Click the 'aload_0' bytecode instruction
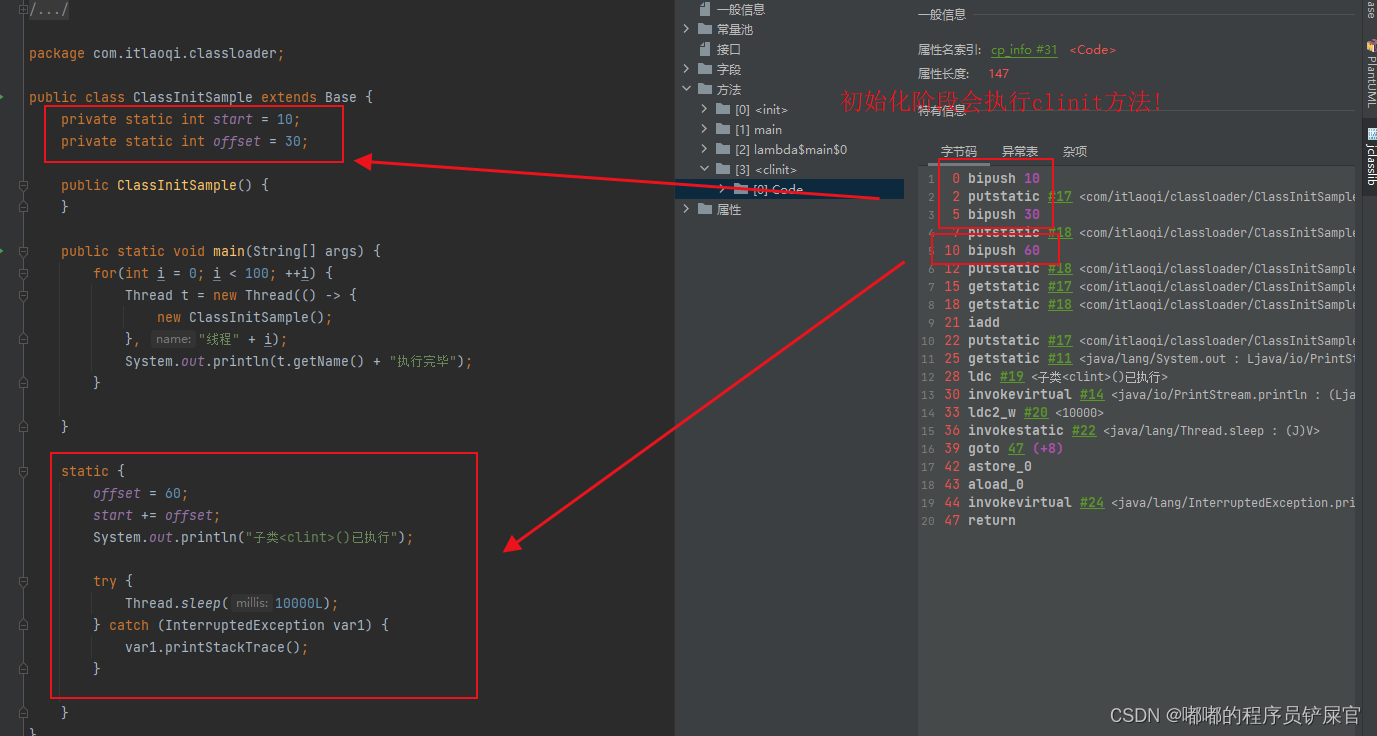 click(x=996, y=485)
